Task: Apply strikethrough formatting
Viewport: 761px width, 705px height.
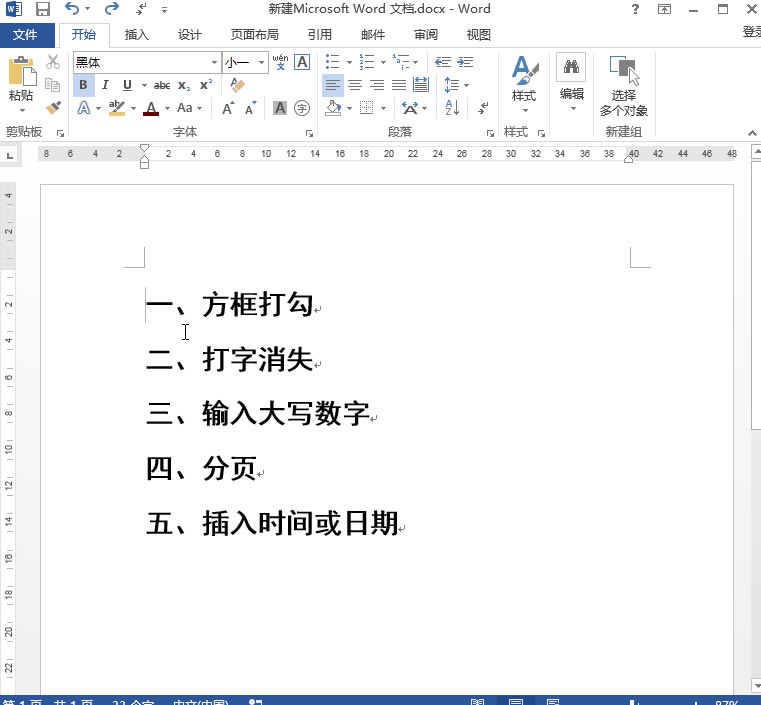Action: point(162,85)
